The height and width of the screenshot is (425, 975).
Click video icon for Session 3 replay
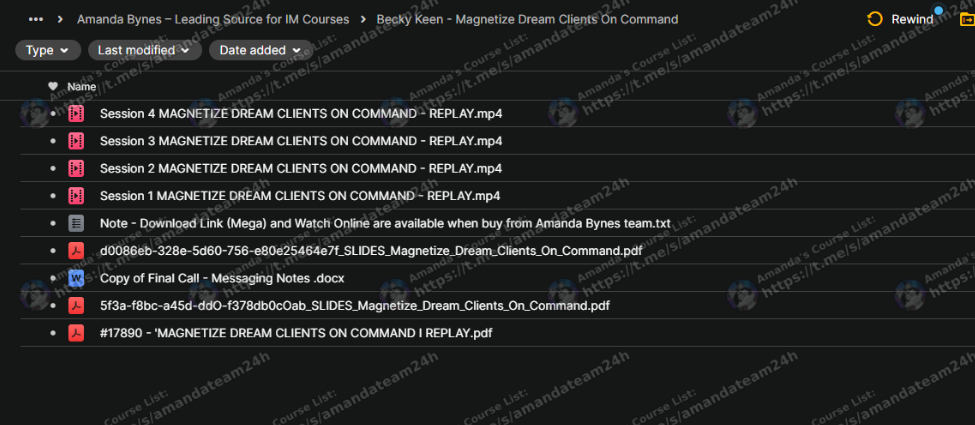[x=76, y=141]
